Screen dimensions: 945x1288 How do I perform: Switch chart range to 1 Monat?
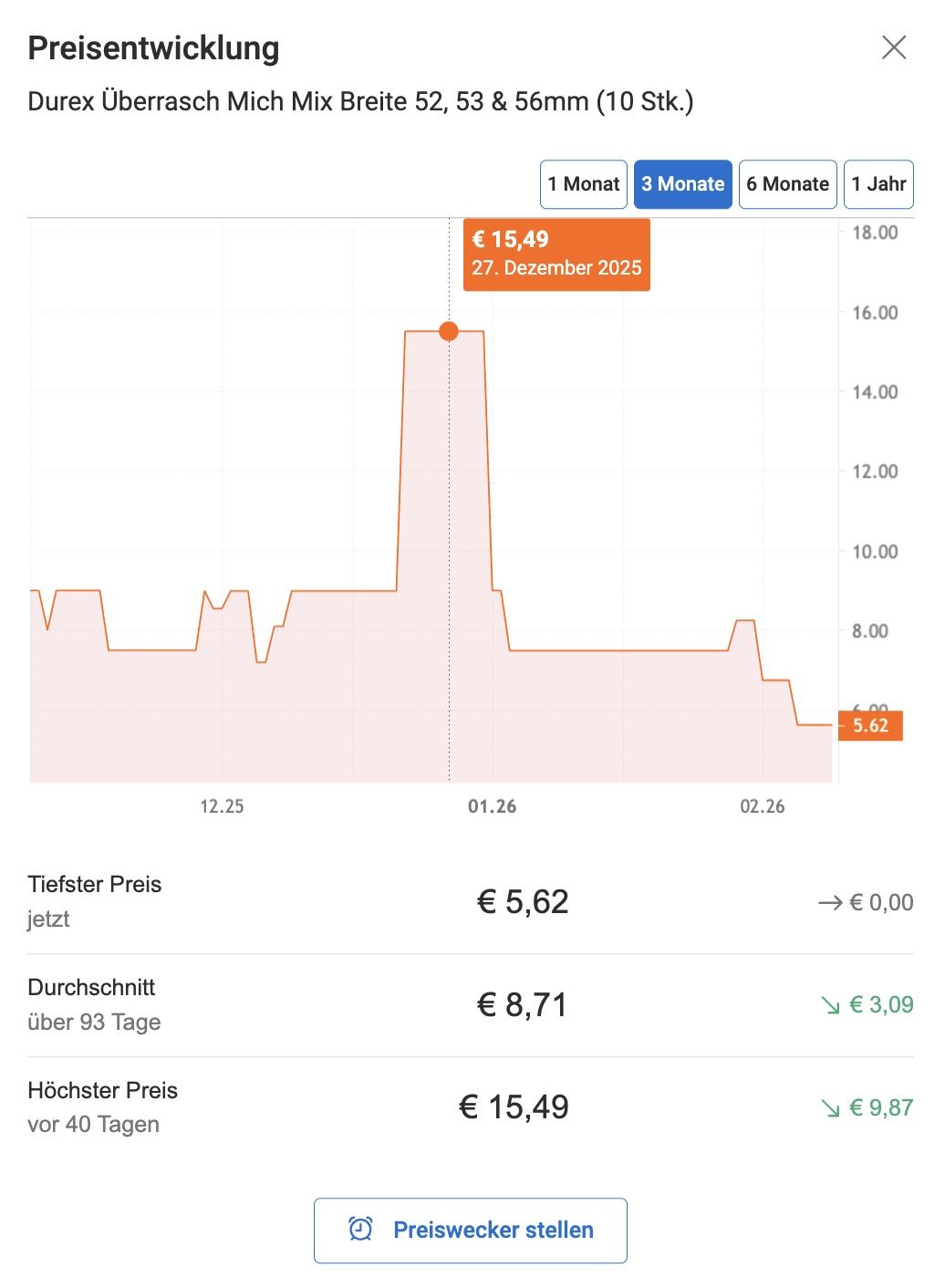click(x=584, y=184)
